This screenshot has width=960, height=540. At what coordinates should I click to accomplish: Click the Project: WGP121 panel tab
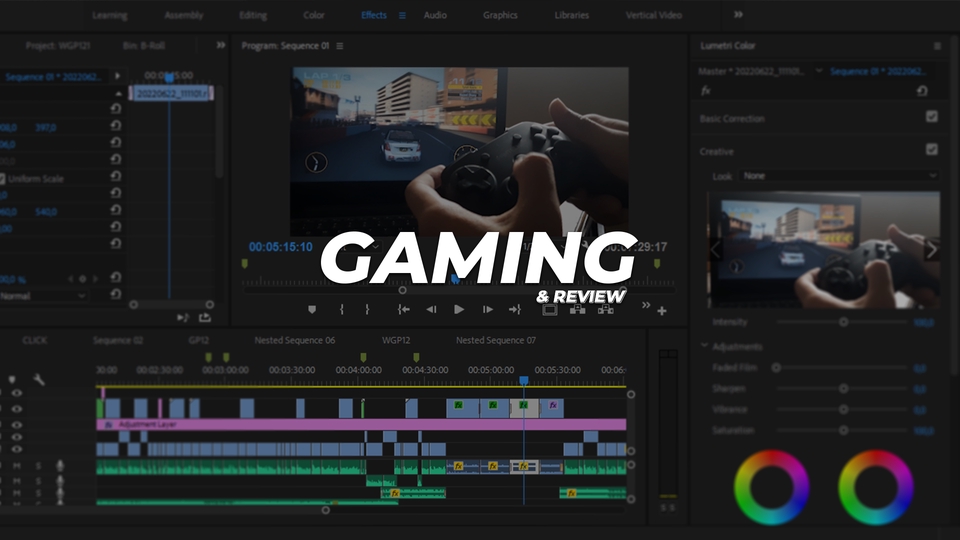(x=58, y=46)
